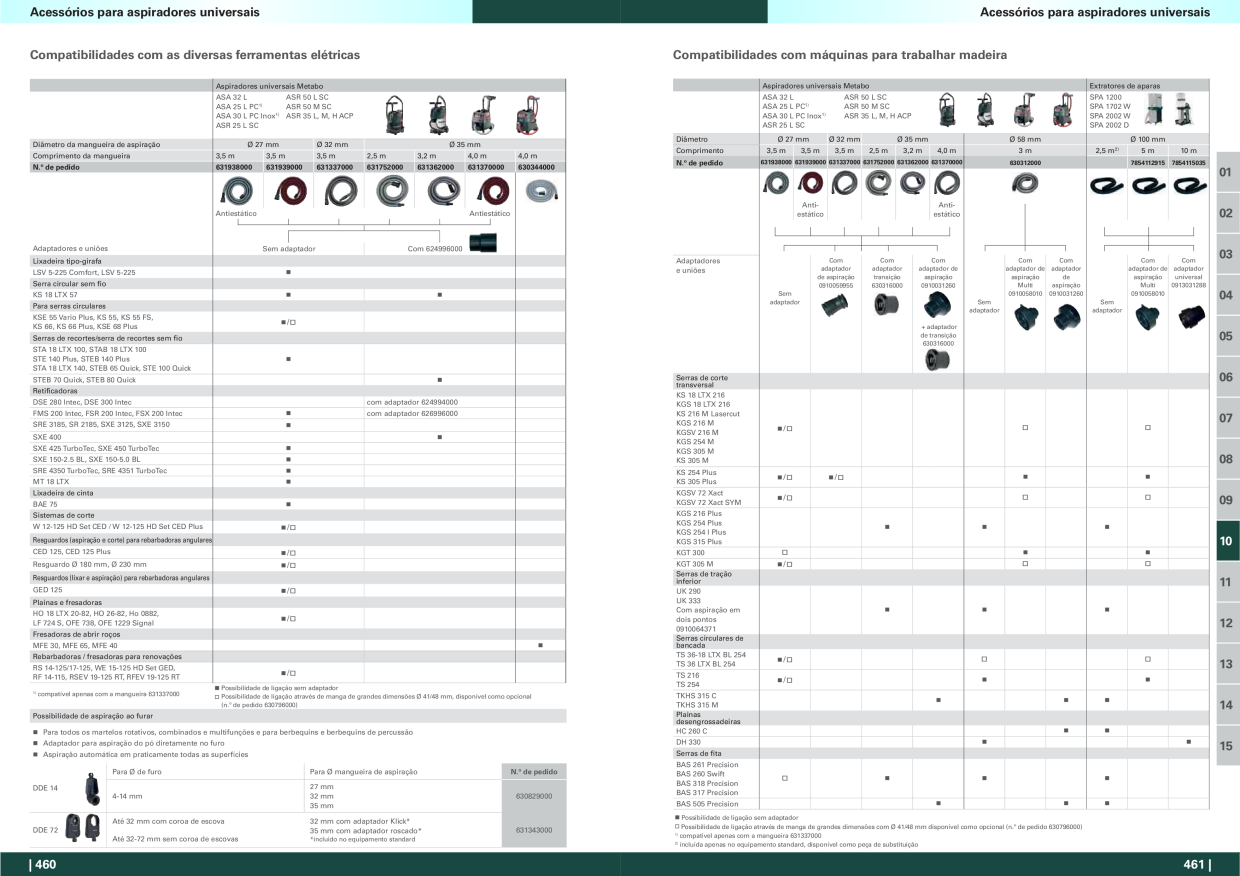
Task: Open section tab 02
Action: click(x=1226, y=214)
